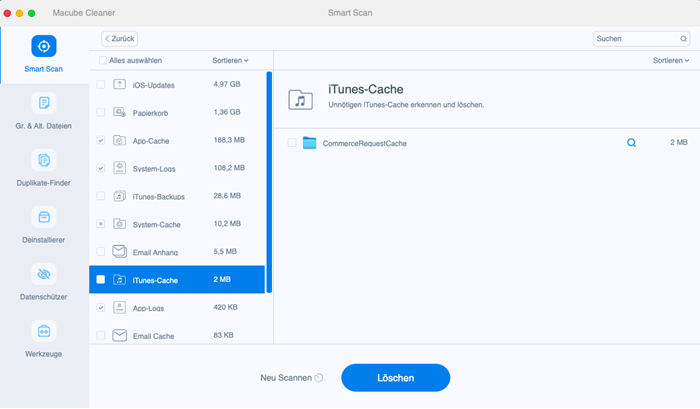
Task: Switch to Werkzeuge label
Action: (x=44, y=354)
